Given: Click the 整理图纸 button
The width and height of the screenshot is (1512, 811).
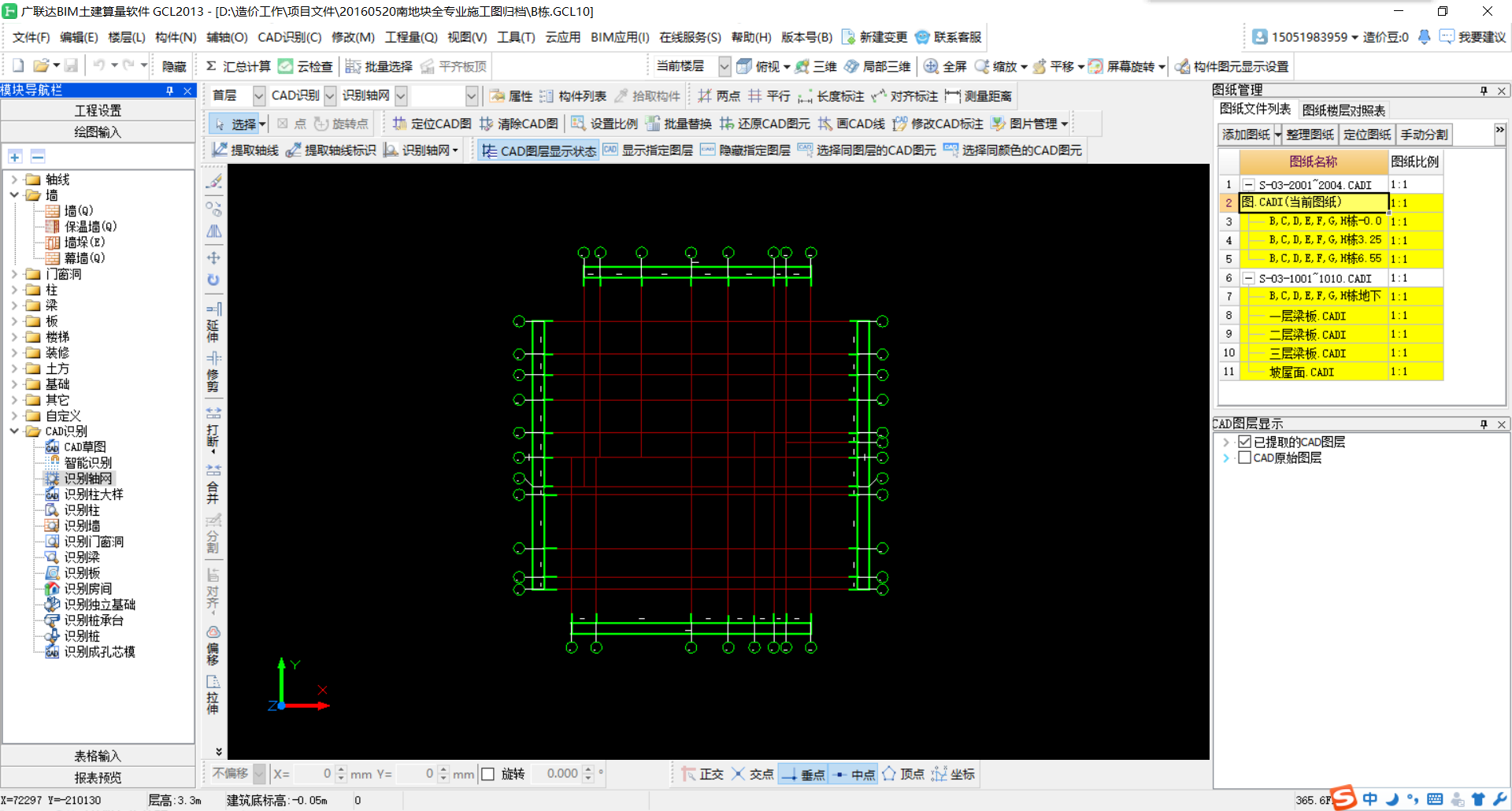Looking at the screenshot, I should [x=1310, y=135].
